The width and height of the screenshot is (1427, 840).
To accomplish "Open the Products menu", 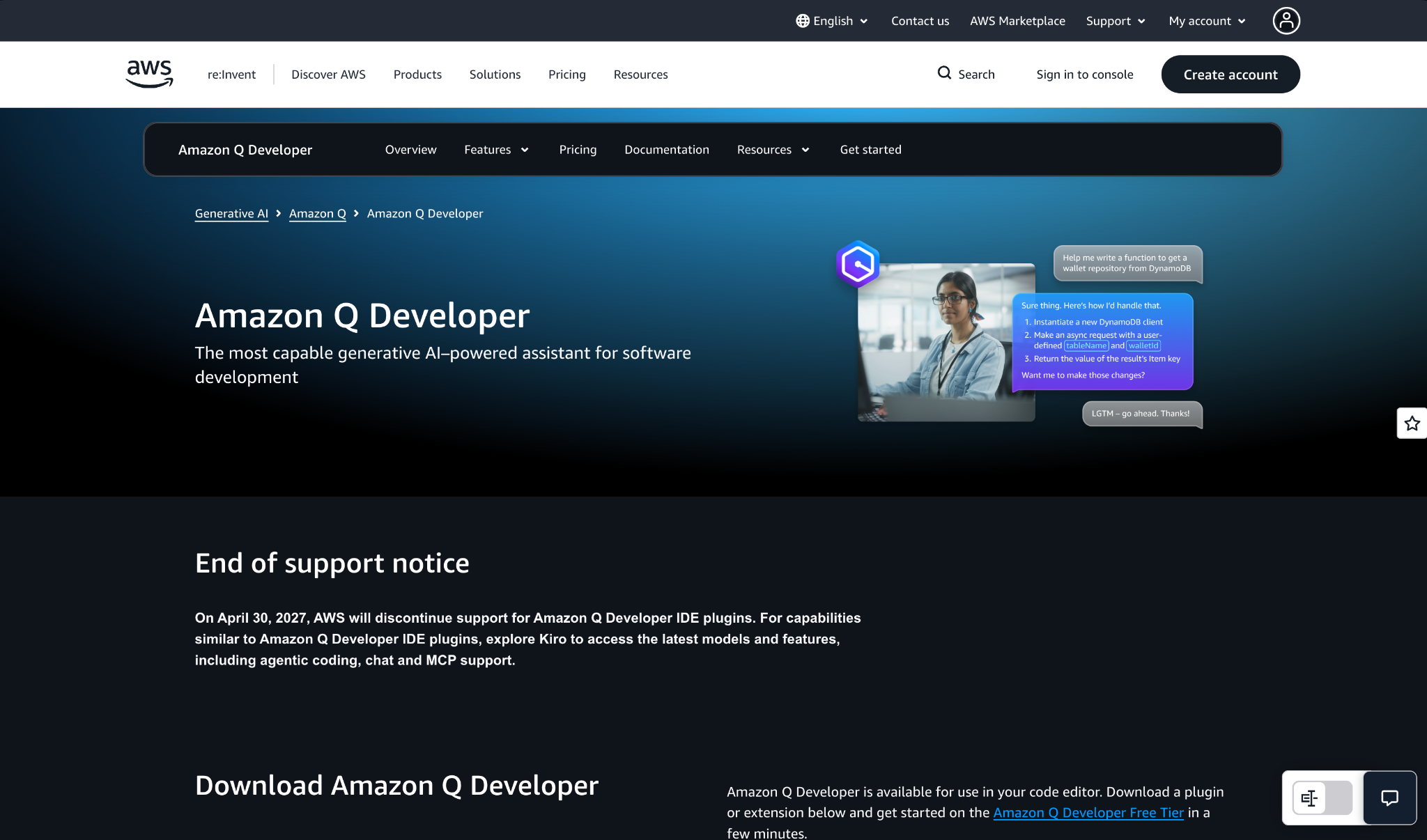I will 417,75.
